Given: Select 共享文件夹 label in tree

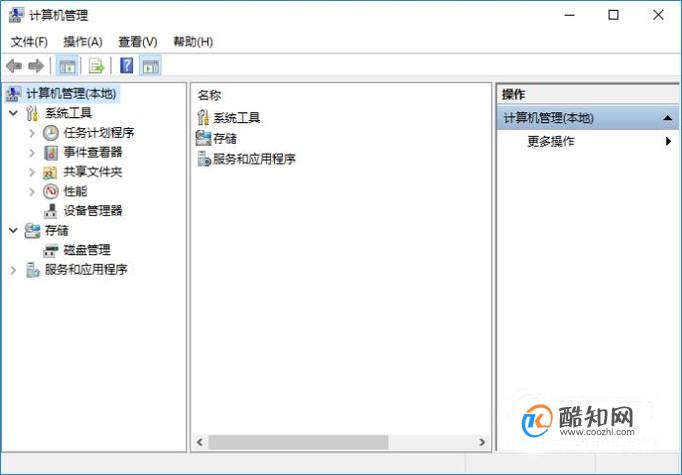Looking at the screenshot, I should coord(93,171).
